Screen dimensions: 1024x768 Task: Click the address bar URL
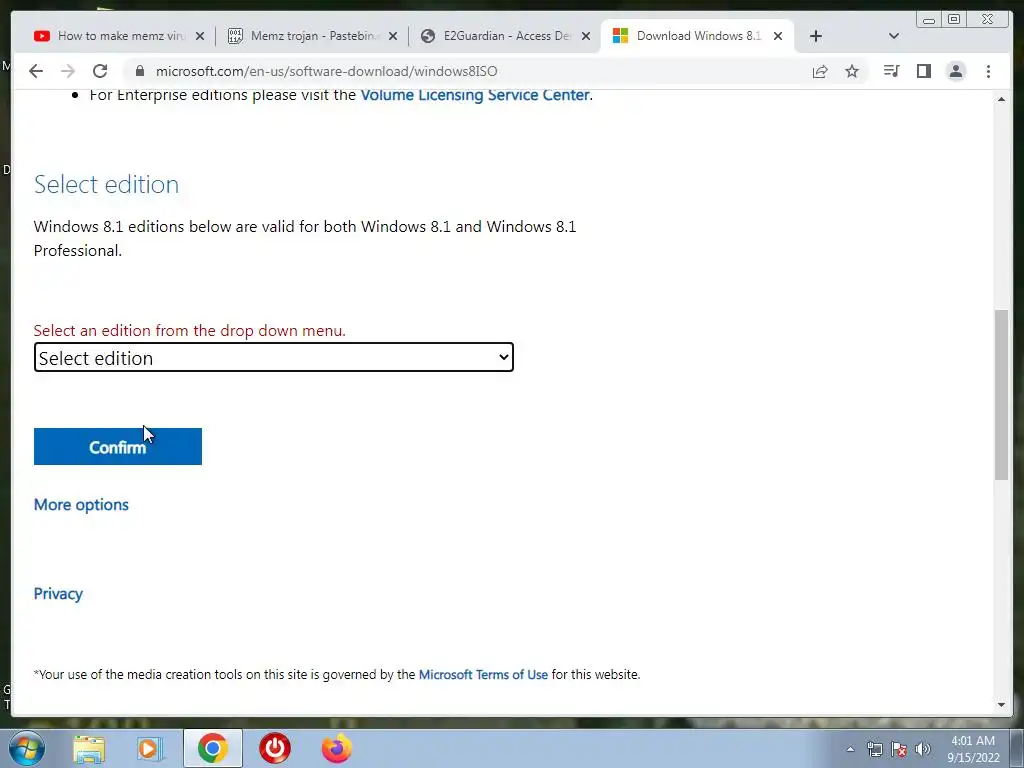click(326, 71)
